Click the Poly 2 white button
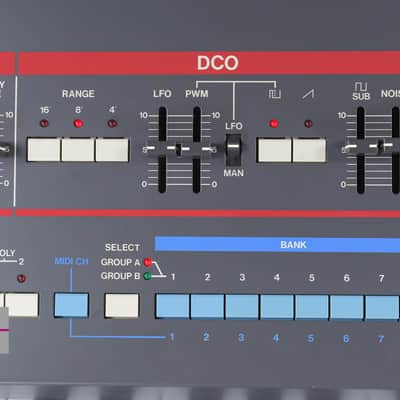 [22, 305]
